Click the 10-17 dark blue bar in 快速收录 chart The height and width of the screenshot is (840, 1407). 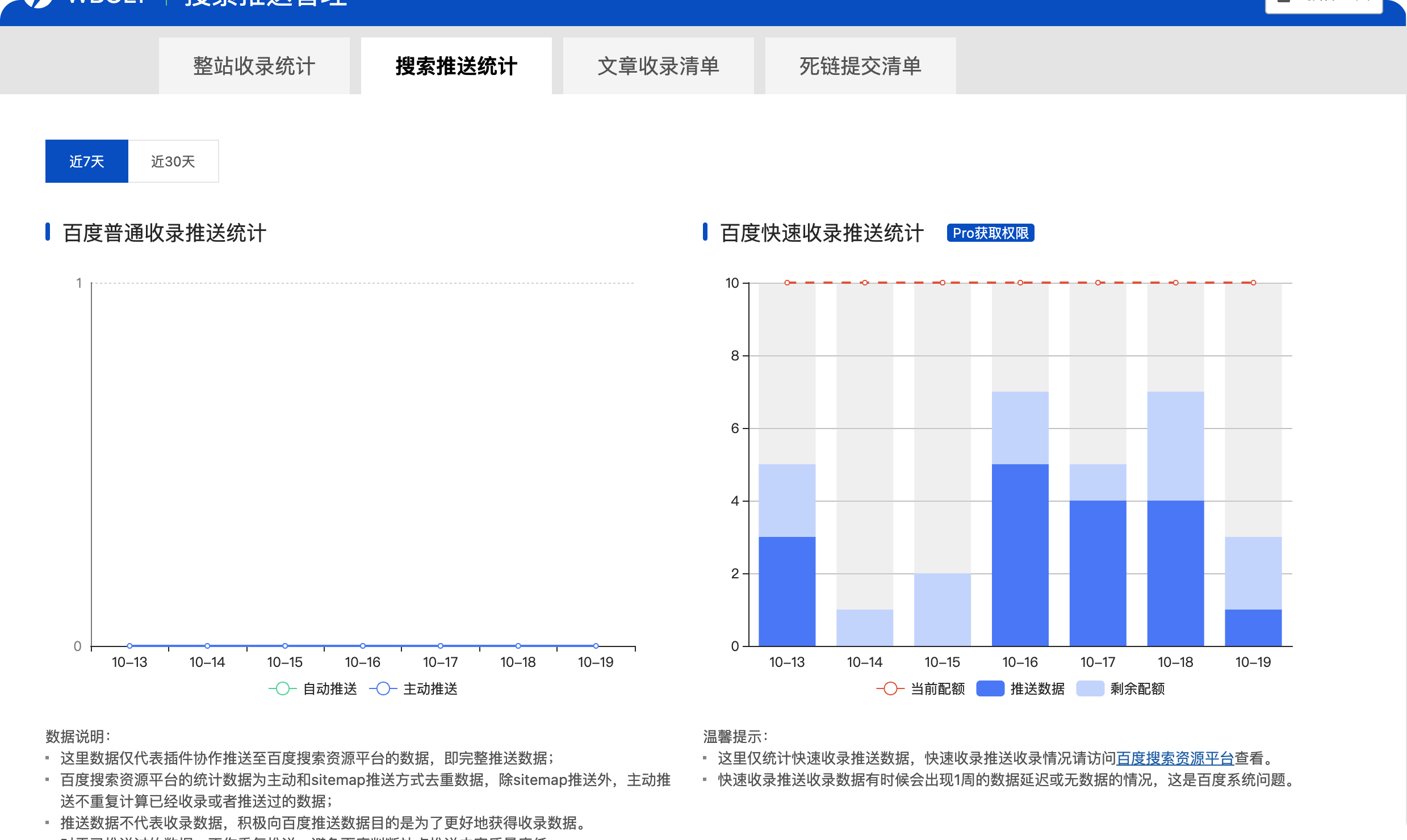(1098, 573)
